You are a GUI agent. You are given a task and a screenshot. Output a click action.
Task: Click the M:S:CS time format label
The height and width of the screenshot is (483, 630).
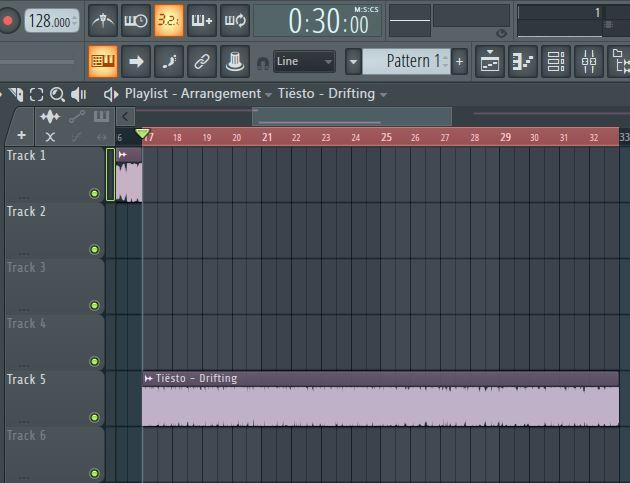[366, 10]
